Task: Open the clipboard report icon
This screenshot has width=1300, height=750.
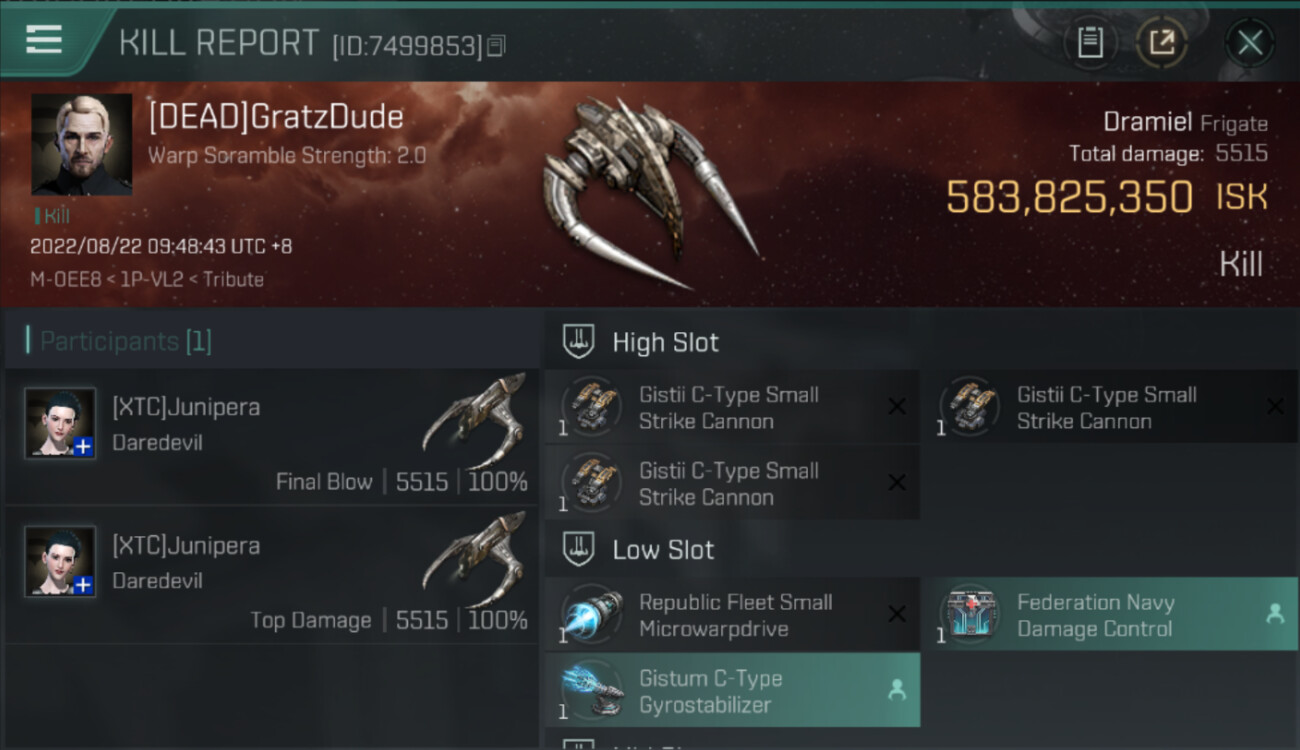Action: (1090, 43)
